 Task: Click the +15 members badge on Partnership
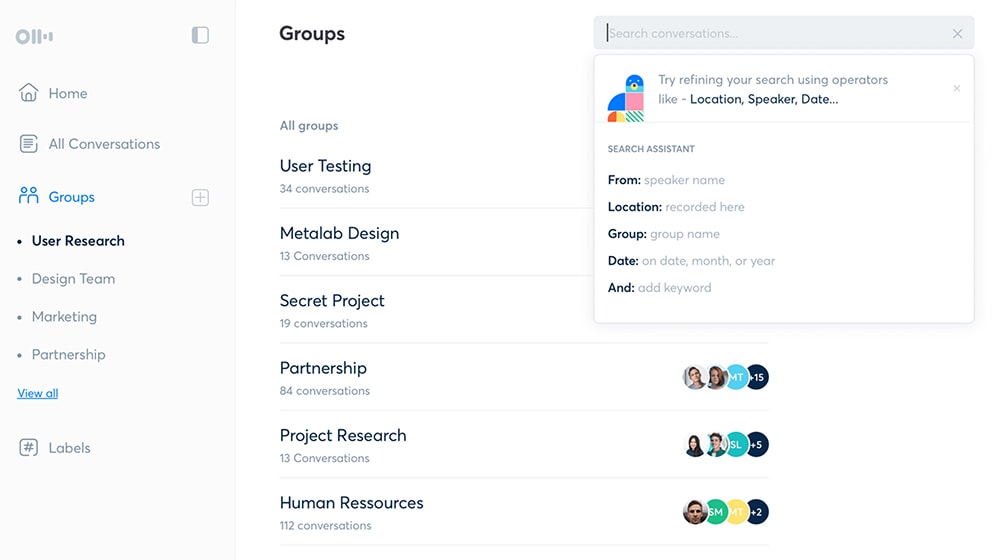757,378
